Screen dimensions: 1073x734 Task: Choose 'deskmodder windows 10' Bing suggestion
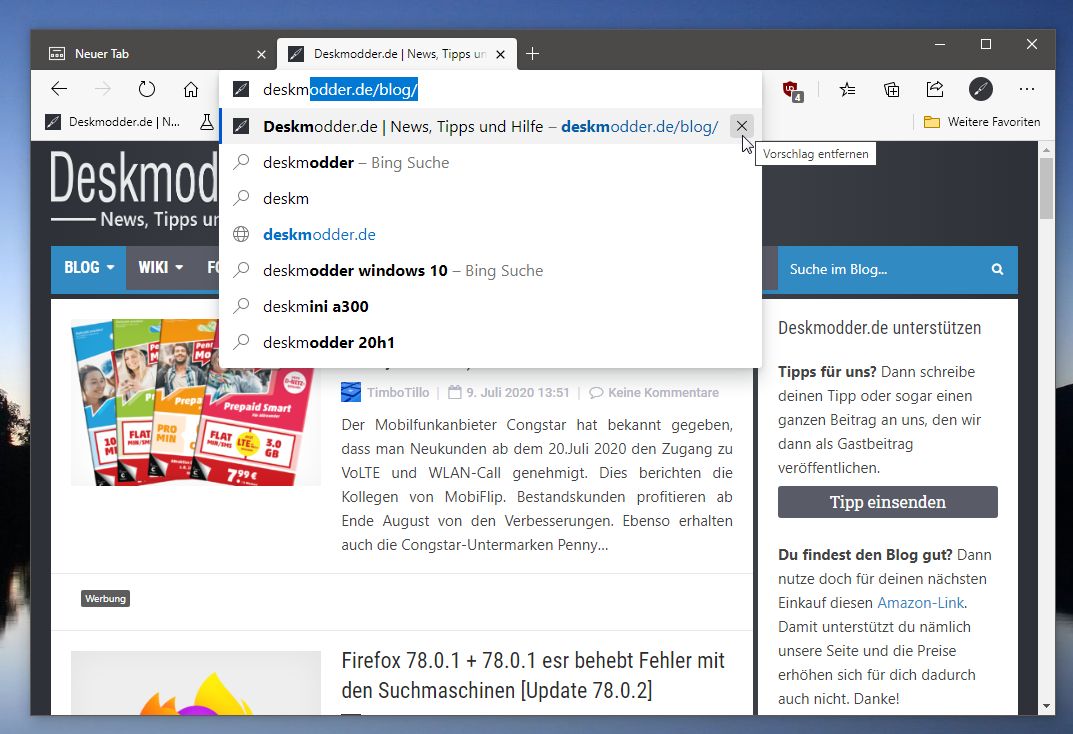(x=490, y=270)
